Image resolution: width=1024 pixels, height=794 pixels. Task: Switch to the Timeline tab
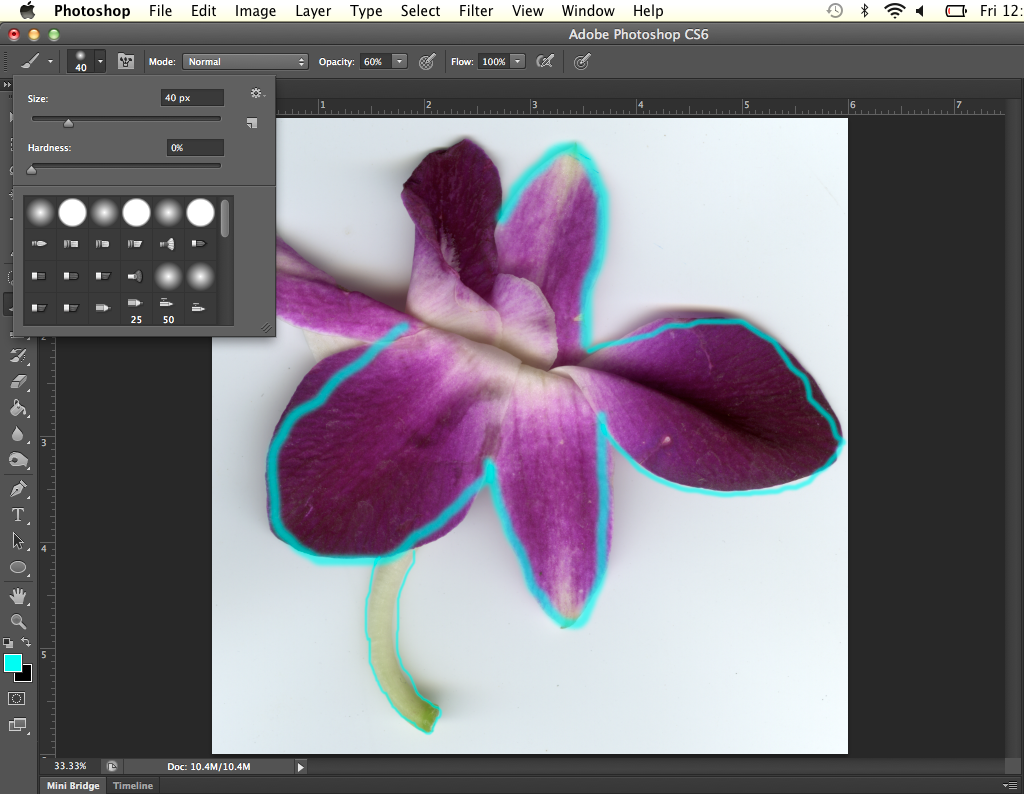[133, 786]
